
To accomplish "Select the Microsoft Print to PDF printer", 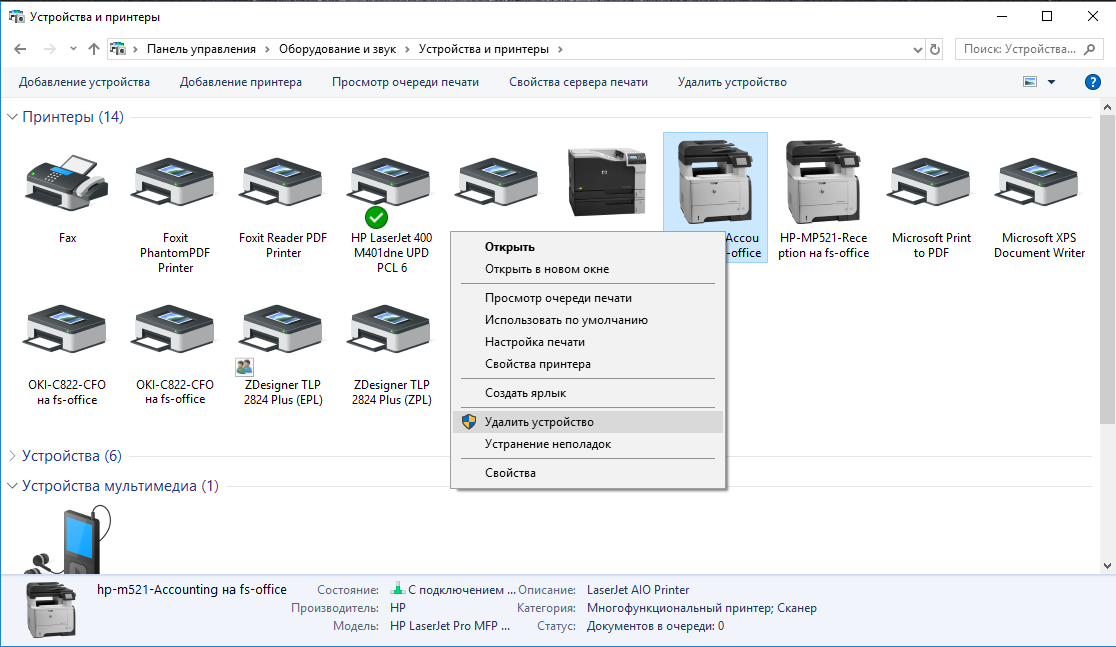I will coord(931,184).
